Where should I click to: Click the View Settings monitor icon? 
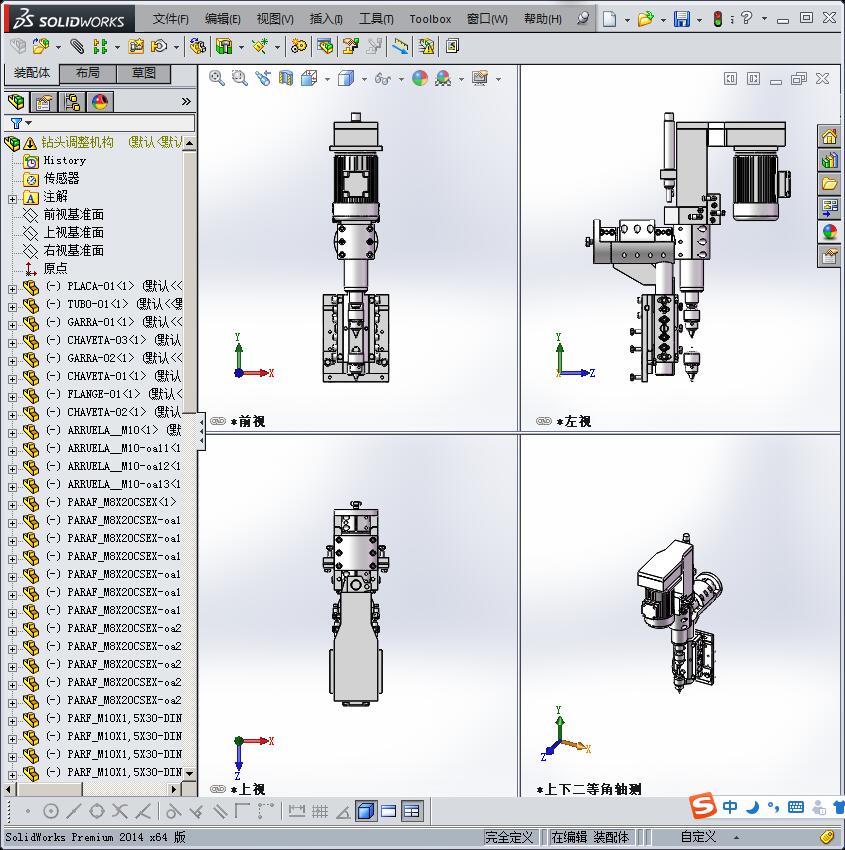click(480, 79)
